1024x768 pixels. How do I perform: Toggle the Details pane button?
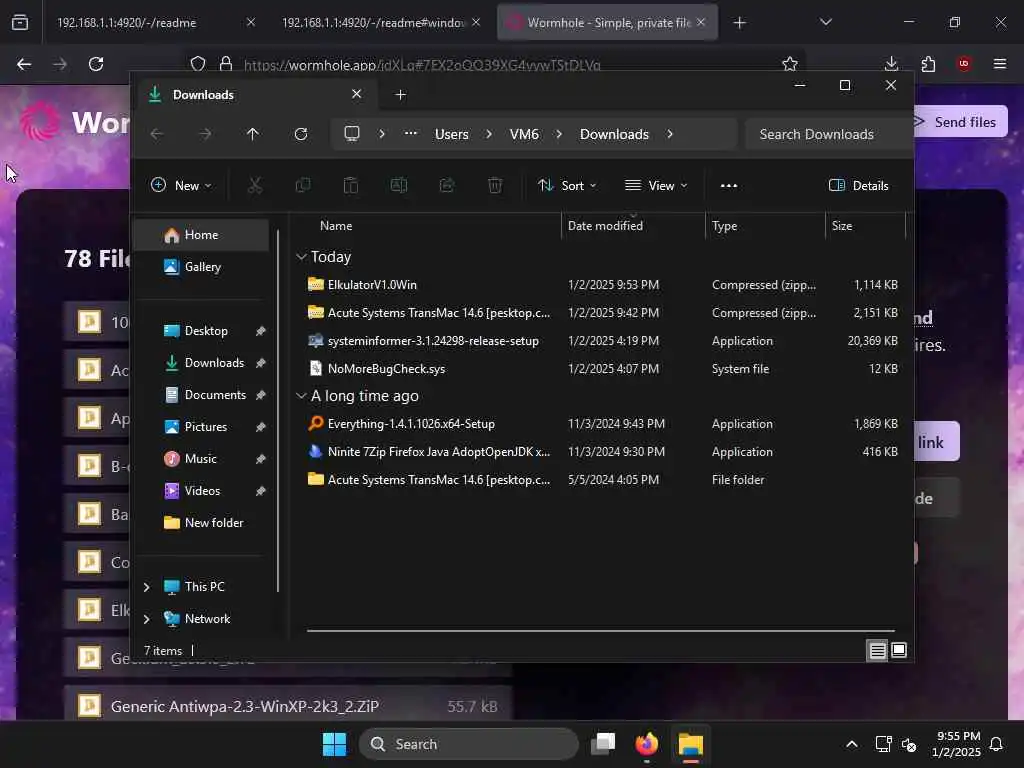pos(858,185)
